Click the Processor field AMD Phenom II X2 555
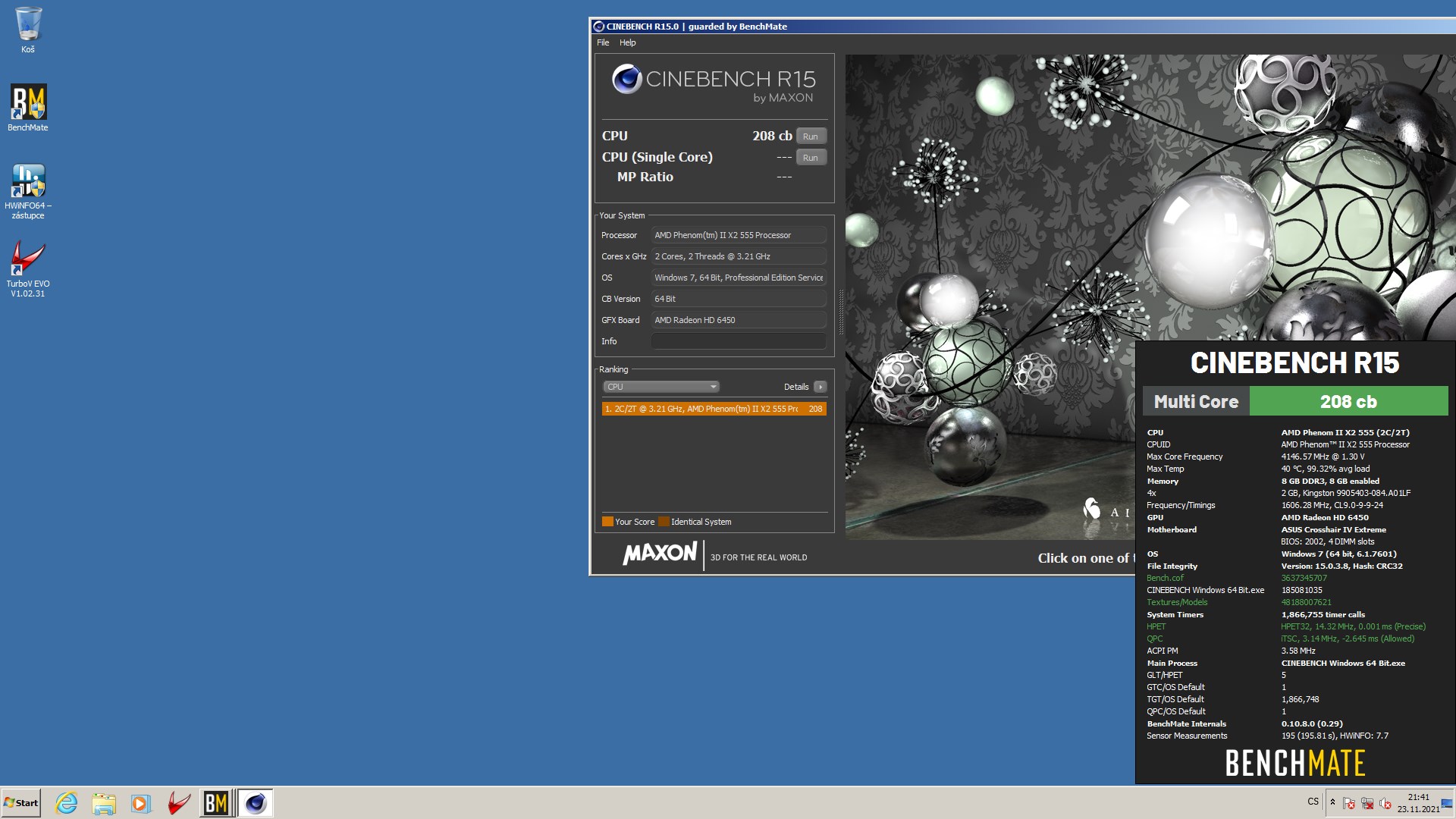Screen dimensions: 1456x819 pyautogui.click(x=739, y=235)
